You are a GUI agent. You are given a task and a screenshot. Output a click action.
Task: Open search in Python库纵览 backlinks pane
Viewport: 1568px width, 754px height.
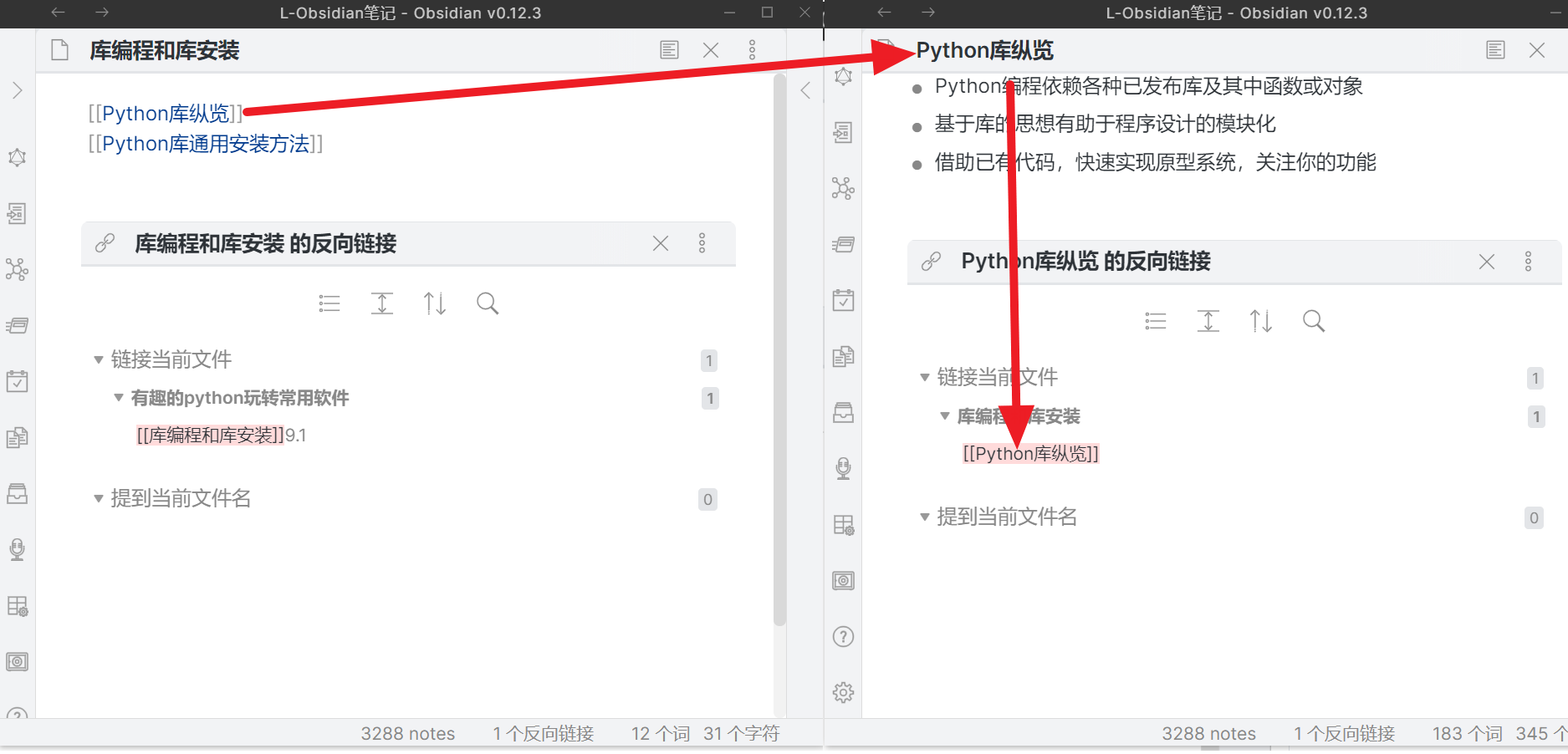tap(1313, 320)
